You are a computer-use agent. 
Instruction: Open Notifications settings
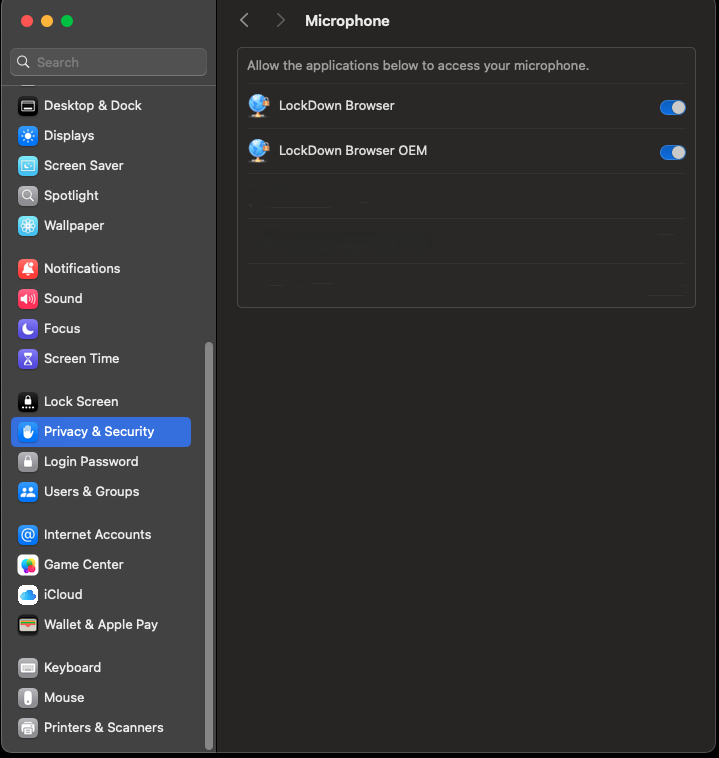click(101, 269)
